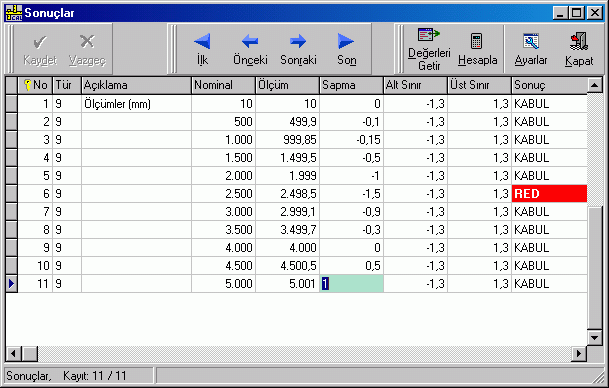
Task: Click the Kaydet (save) checkmark icon
Action: tap(40, 42)
